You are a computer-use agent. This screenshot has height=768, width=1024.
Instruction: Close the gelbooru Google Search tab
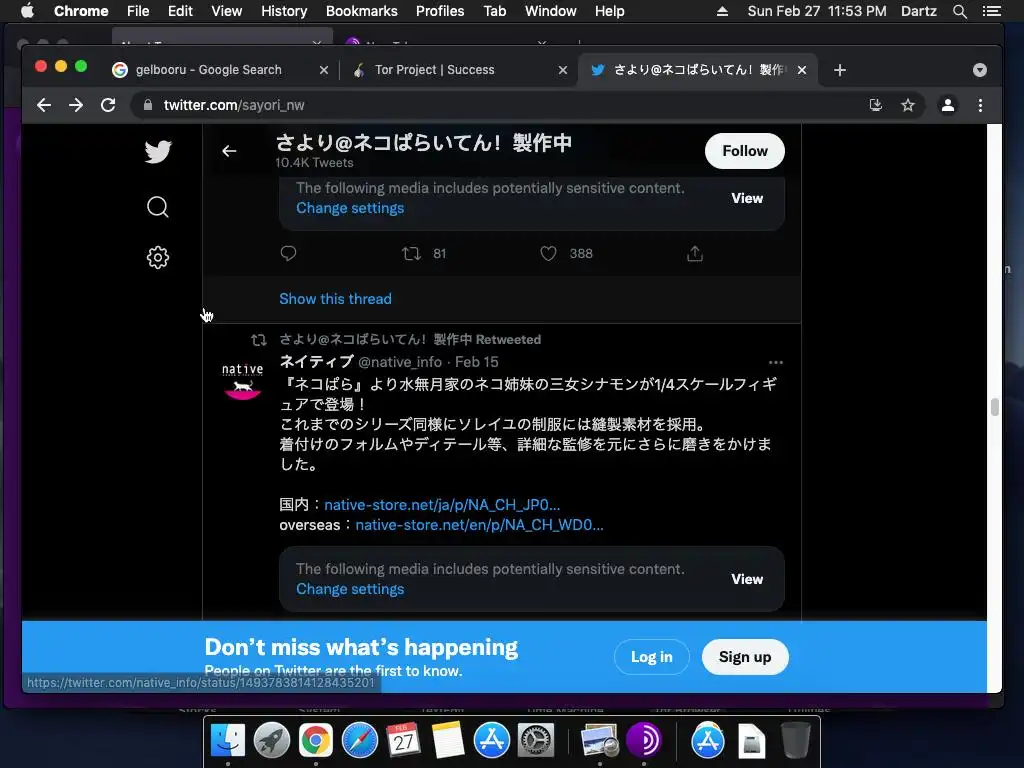click(323, 70)
